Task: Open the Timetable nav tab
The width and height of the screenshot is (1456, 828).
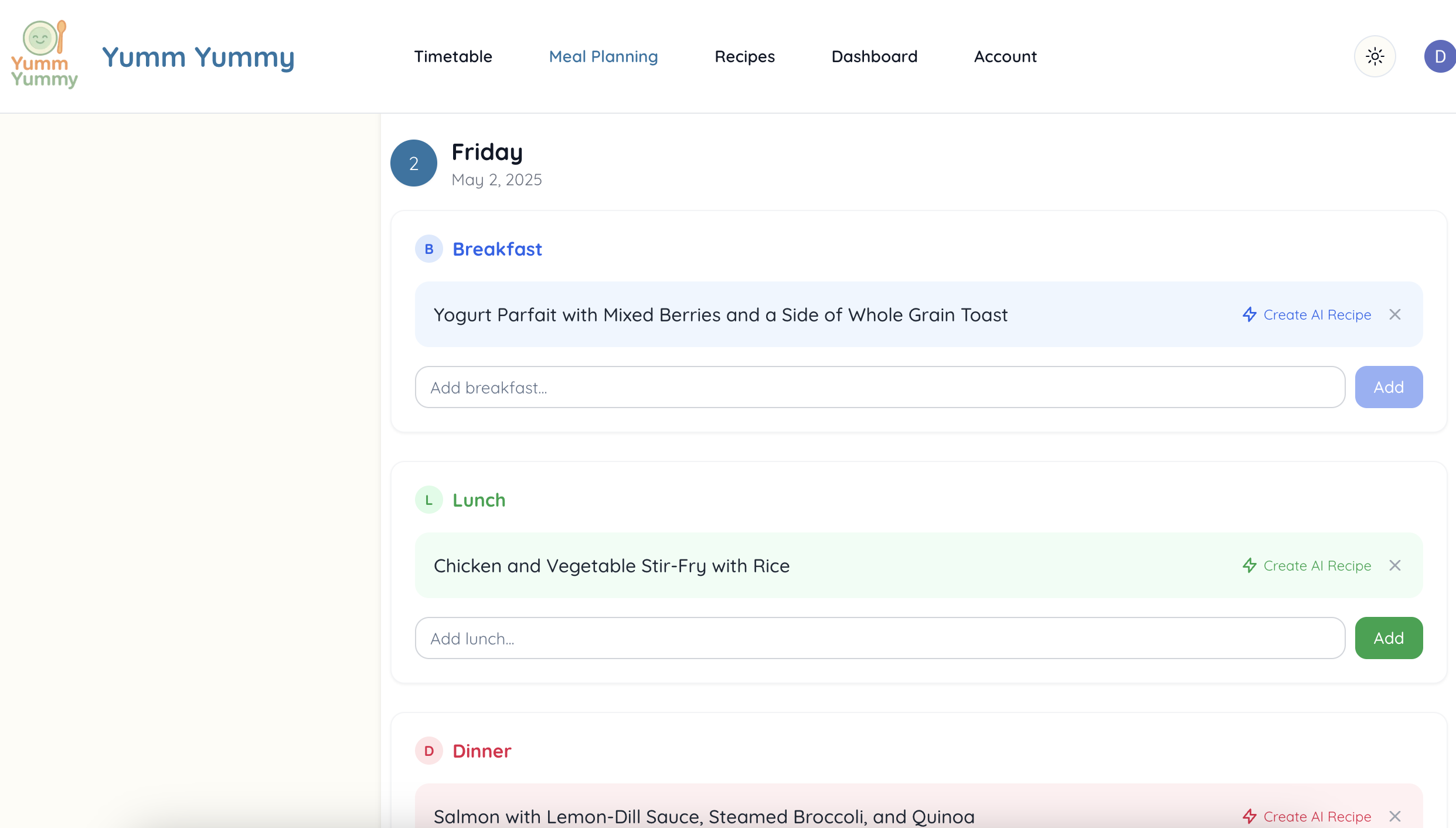Action: [453, 56]
